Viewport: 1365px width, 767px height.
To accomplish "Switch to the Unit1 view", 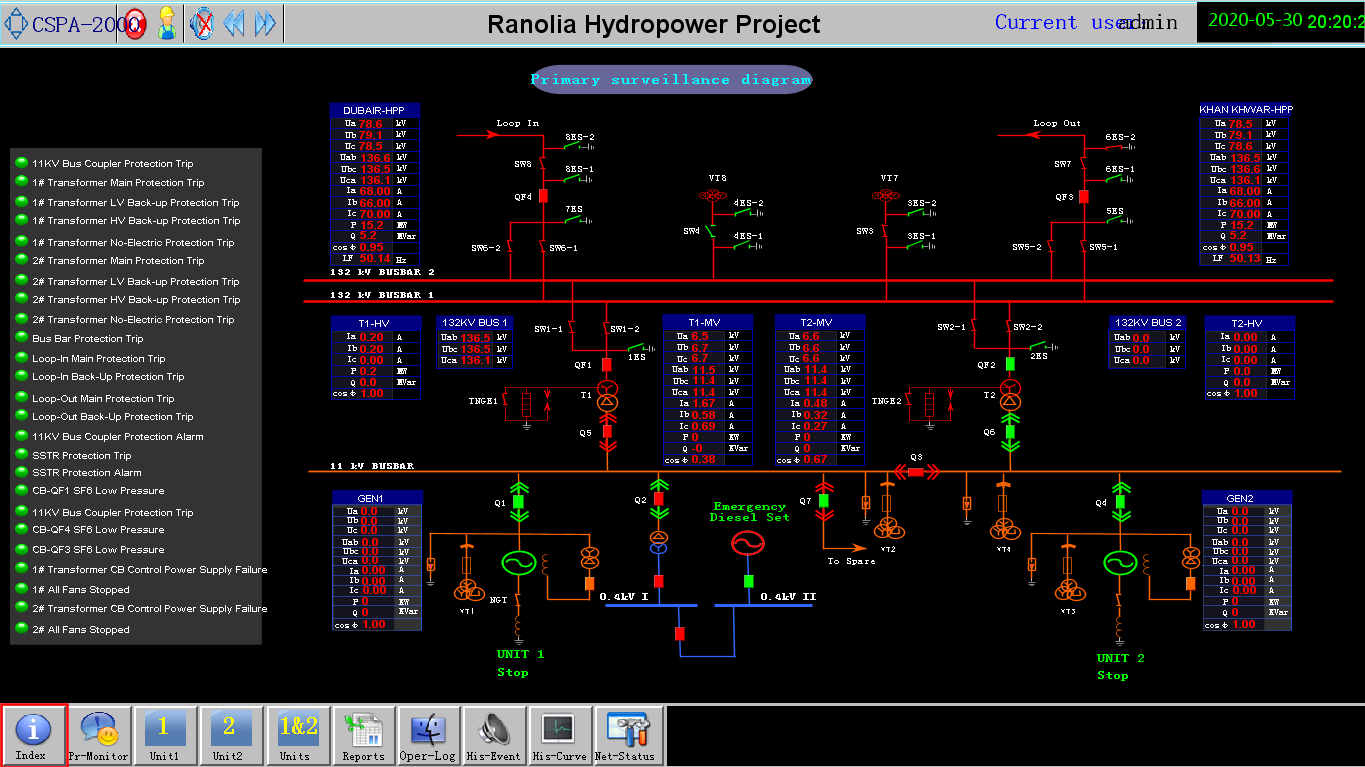I will point(165,735).
